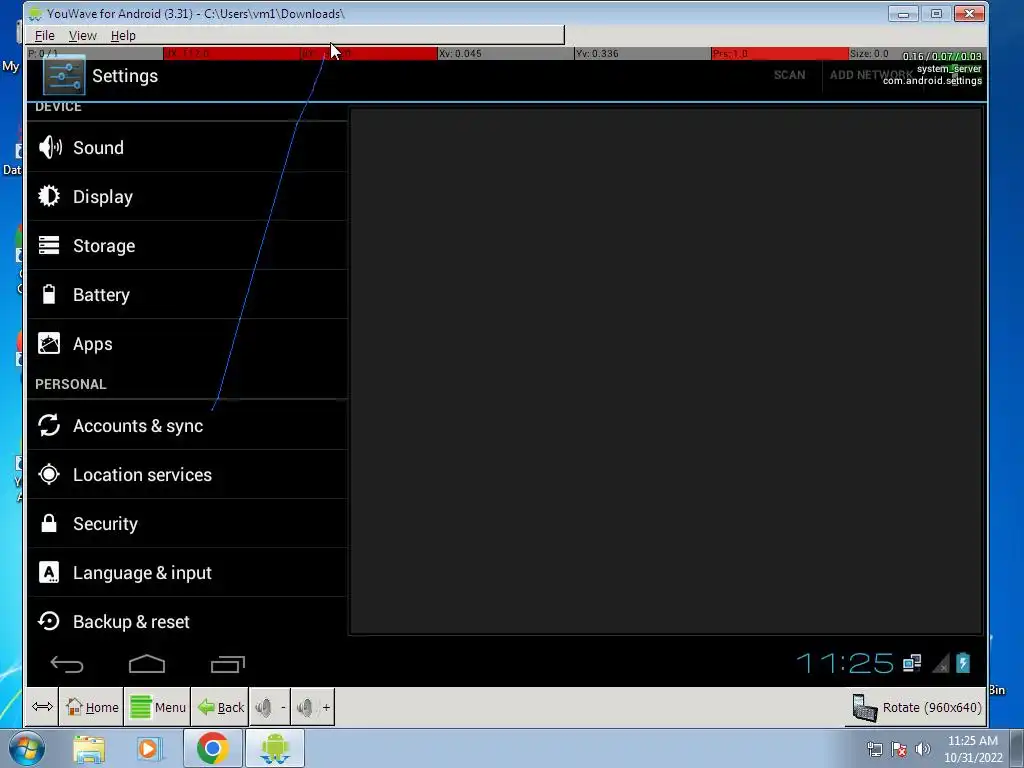The height and width of the screenshot is (768, 1024).
Task: Select the Apps label
Action: [x=93, y=344]
